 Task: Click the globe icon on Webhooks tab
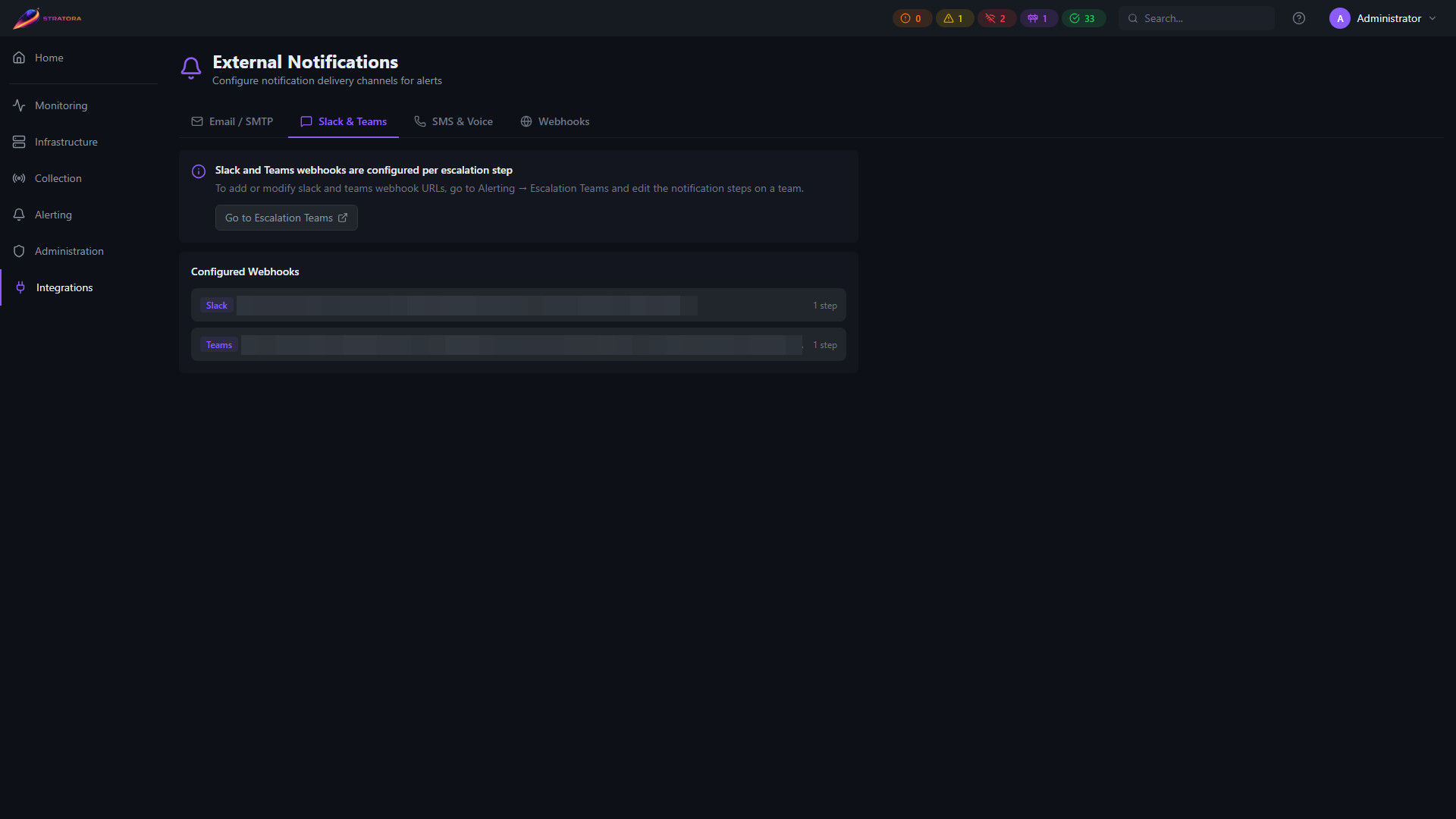point(526,121)
